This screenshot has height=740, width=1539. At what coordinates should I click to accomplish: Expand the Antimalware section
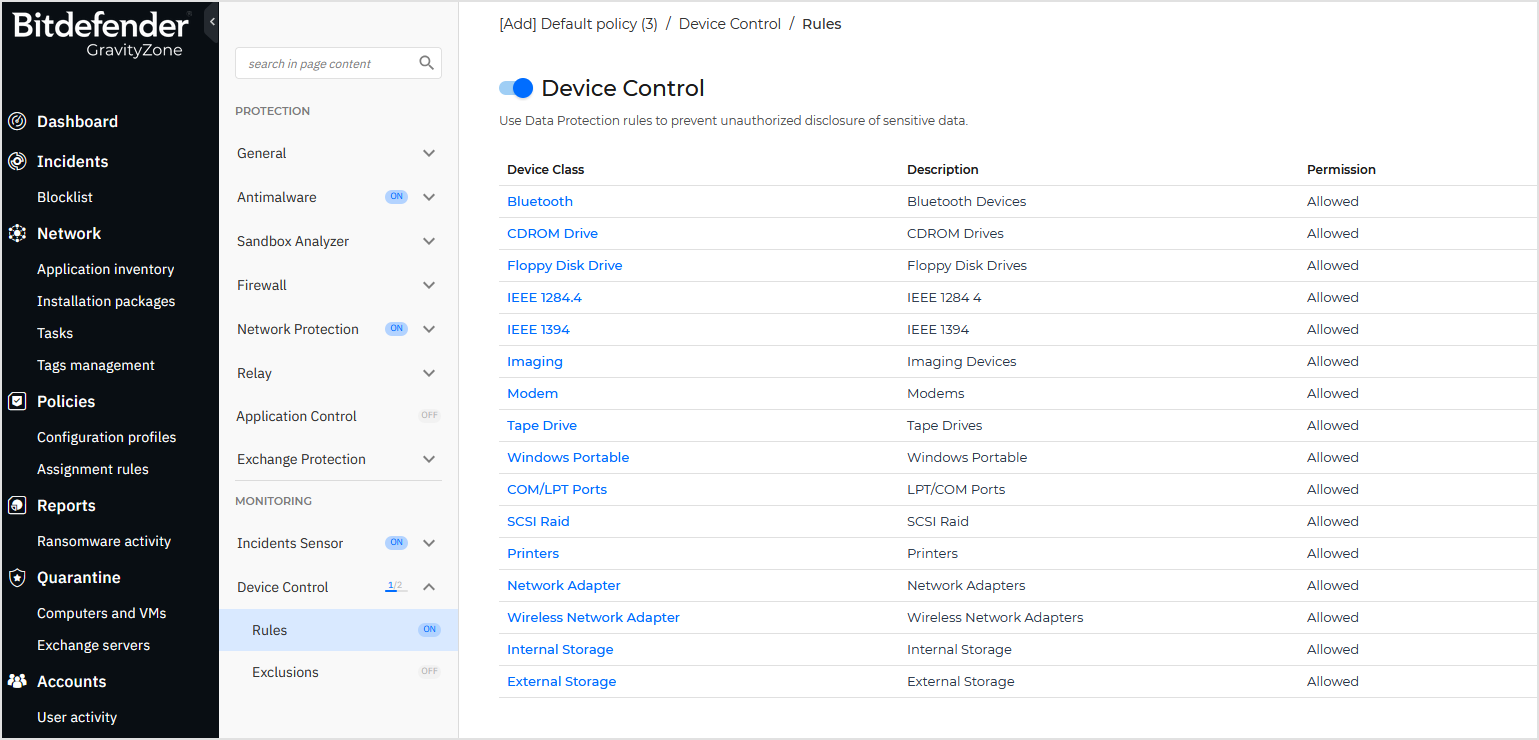[429, 196]
